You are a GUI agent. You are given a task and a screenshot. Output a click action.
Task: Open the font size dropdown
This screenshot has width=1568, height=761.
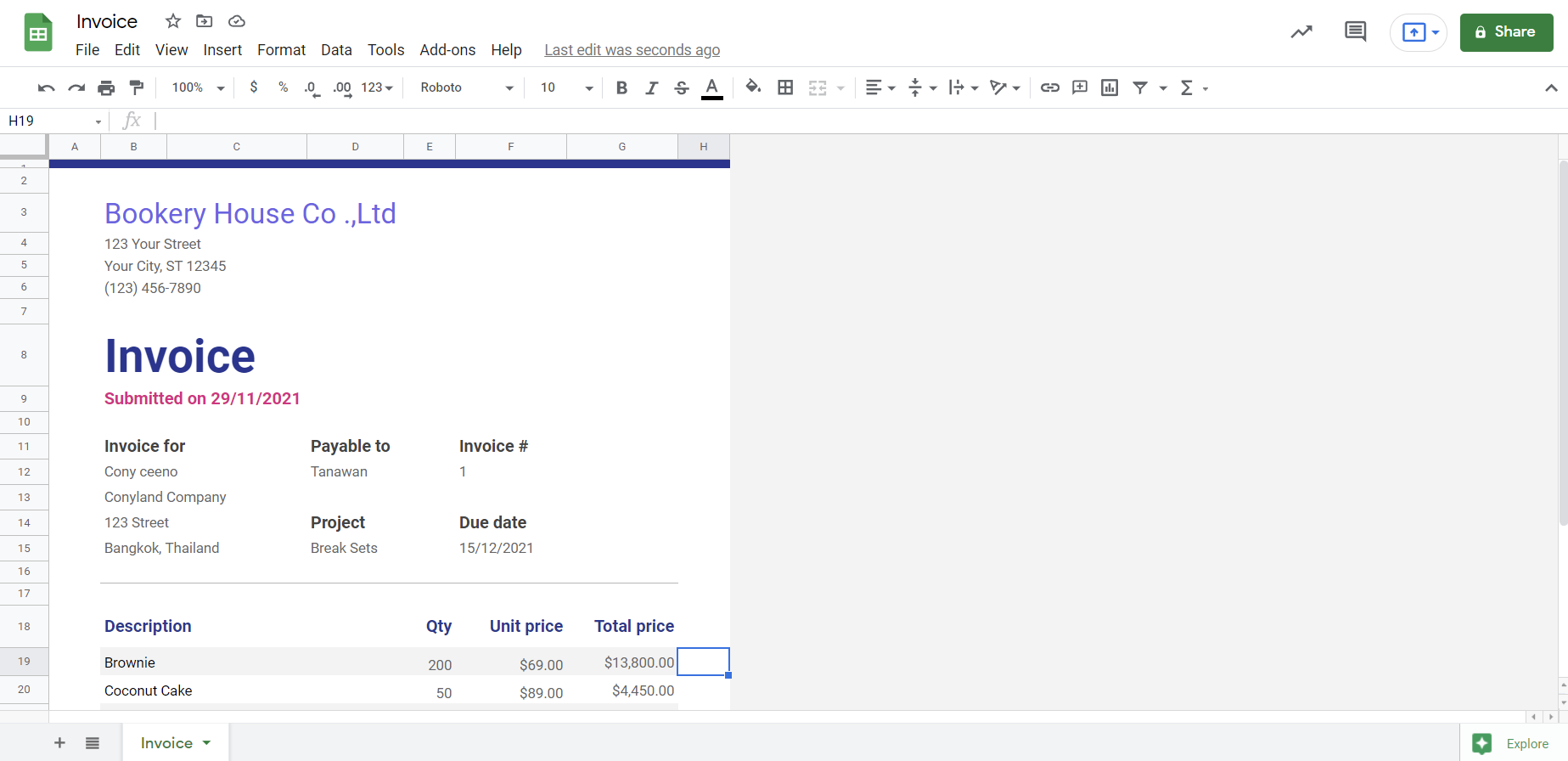tap(566, 87)
